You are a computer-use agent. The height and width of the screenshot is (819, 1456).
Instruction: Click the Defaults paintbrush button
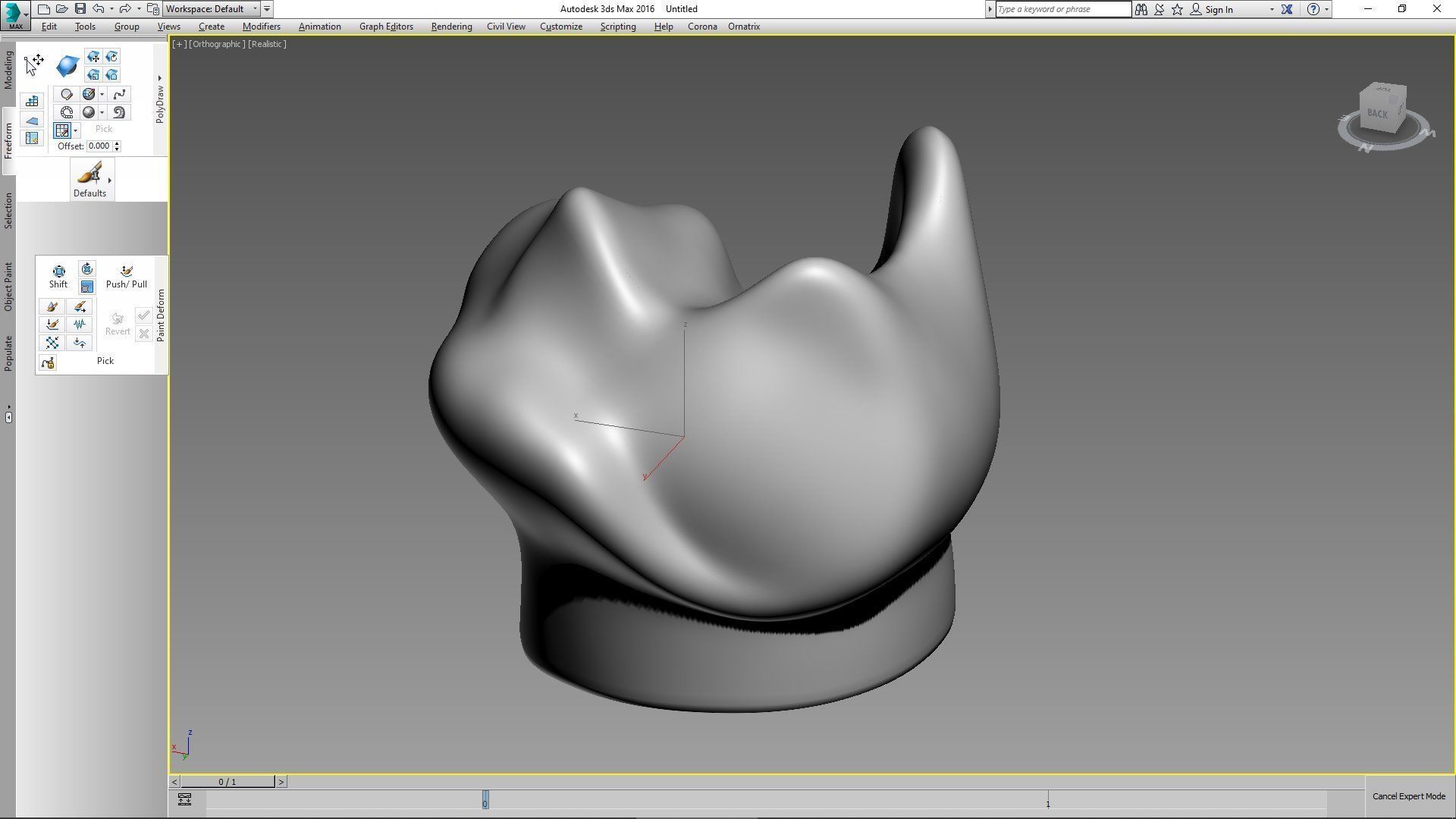click(x=89, y=180)
